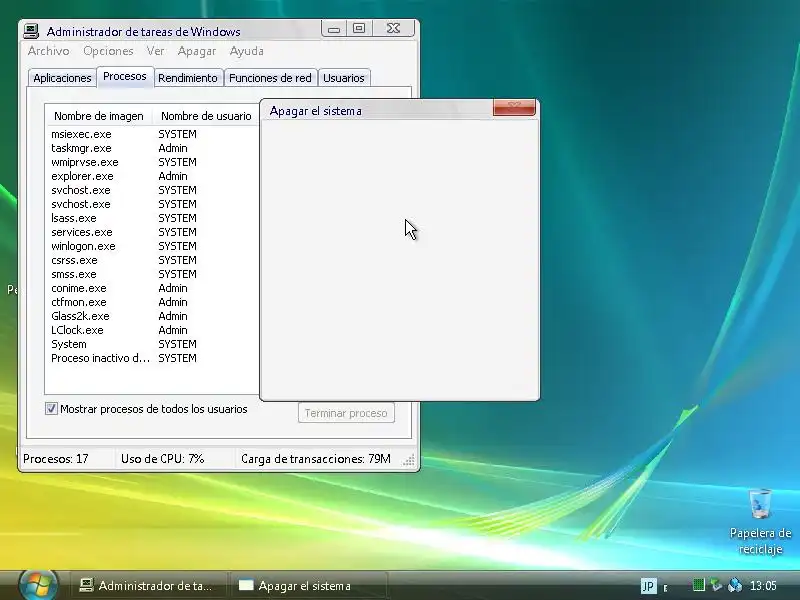
Task: Minimize the Administrador de tareas window
Action: click(334, 29)
